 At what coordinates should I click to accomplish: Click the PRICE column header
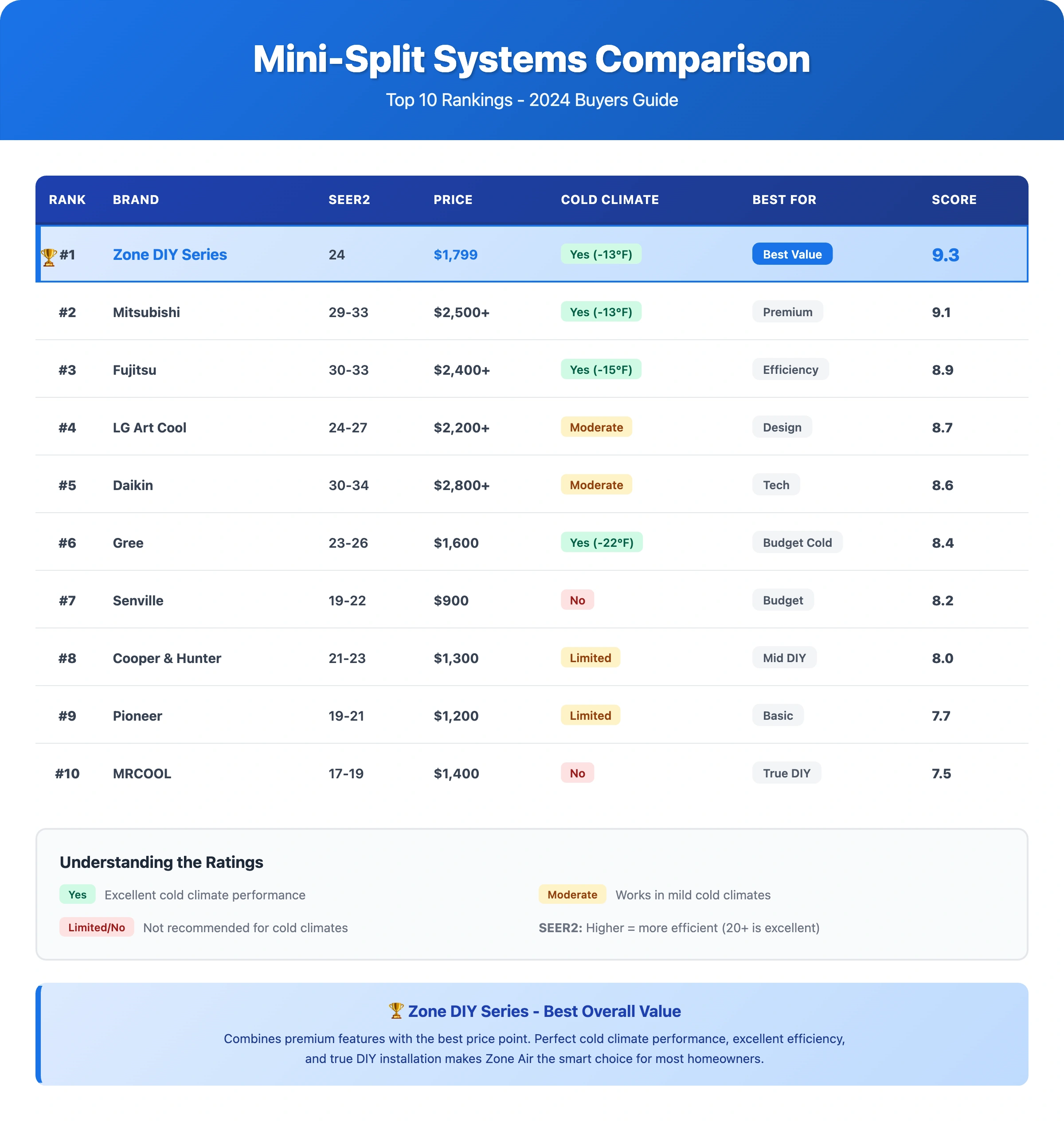[x=453, y=200]
